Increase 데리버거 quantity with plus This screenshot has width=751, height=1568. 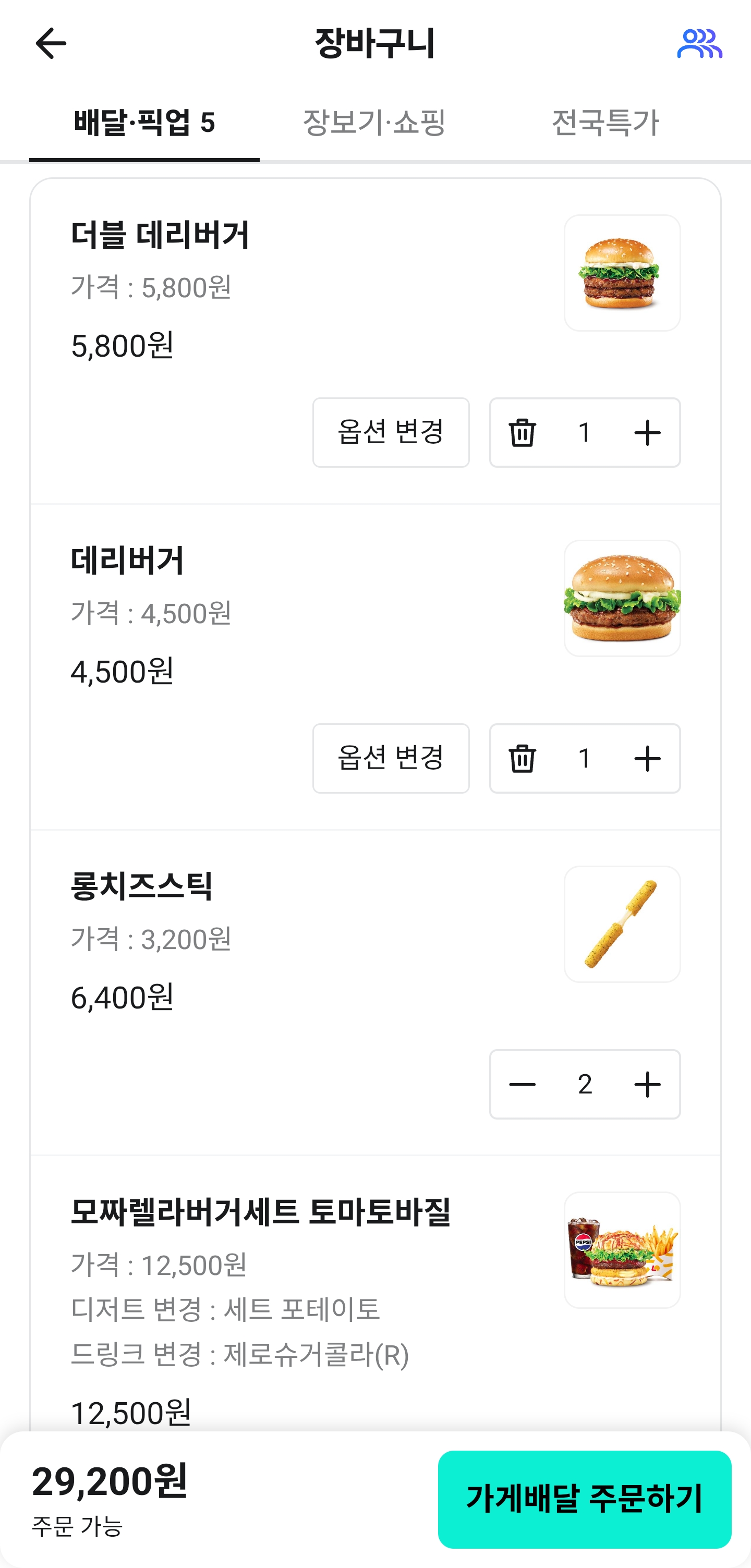coord(647,758)
